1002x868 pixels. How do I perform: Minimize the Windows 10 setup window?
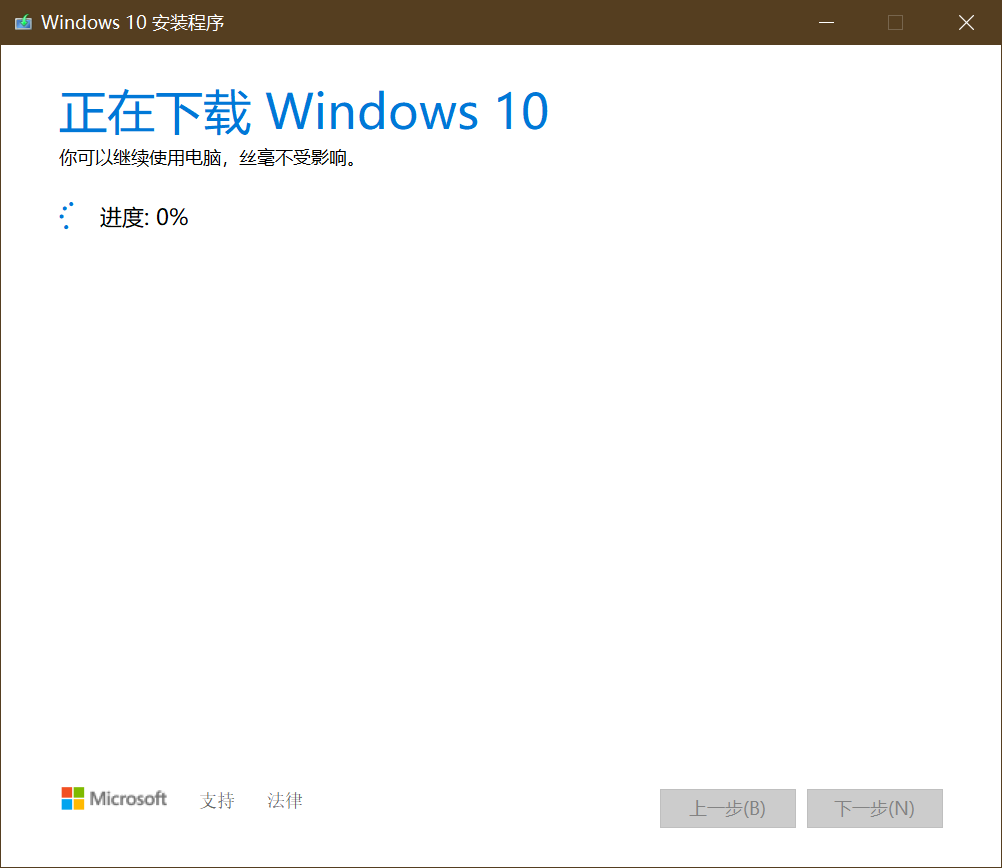click(x=826, y=22)
